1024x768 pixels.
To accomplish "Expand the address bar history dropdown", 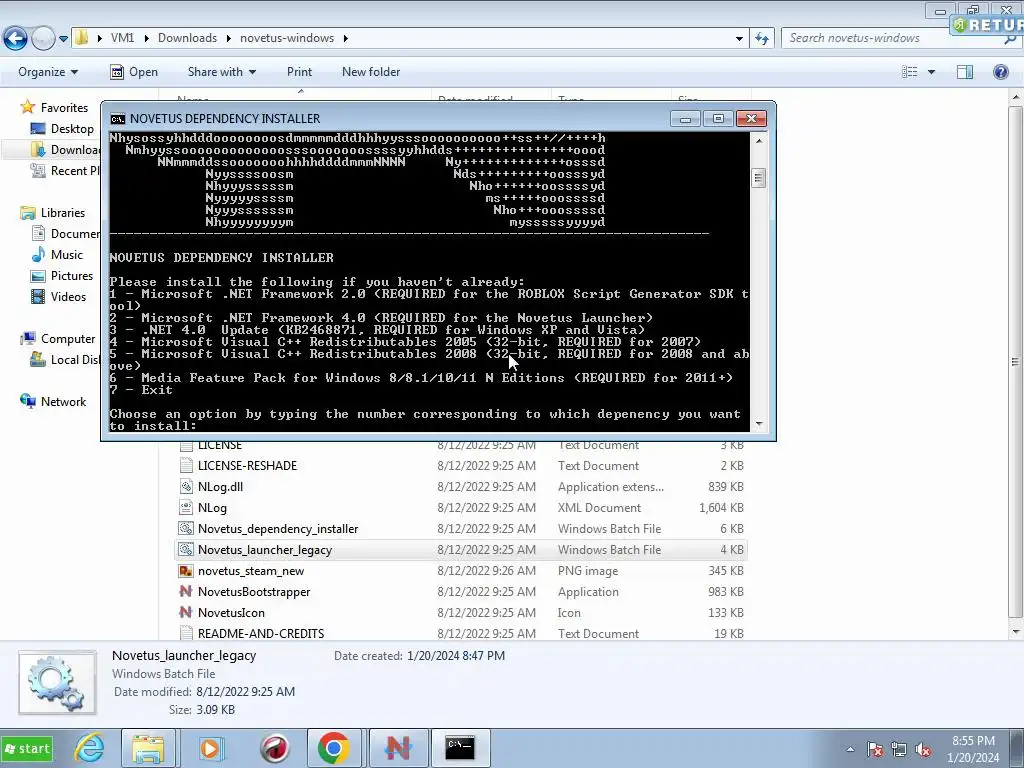I will 739,39.
